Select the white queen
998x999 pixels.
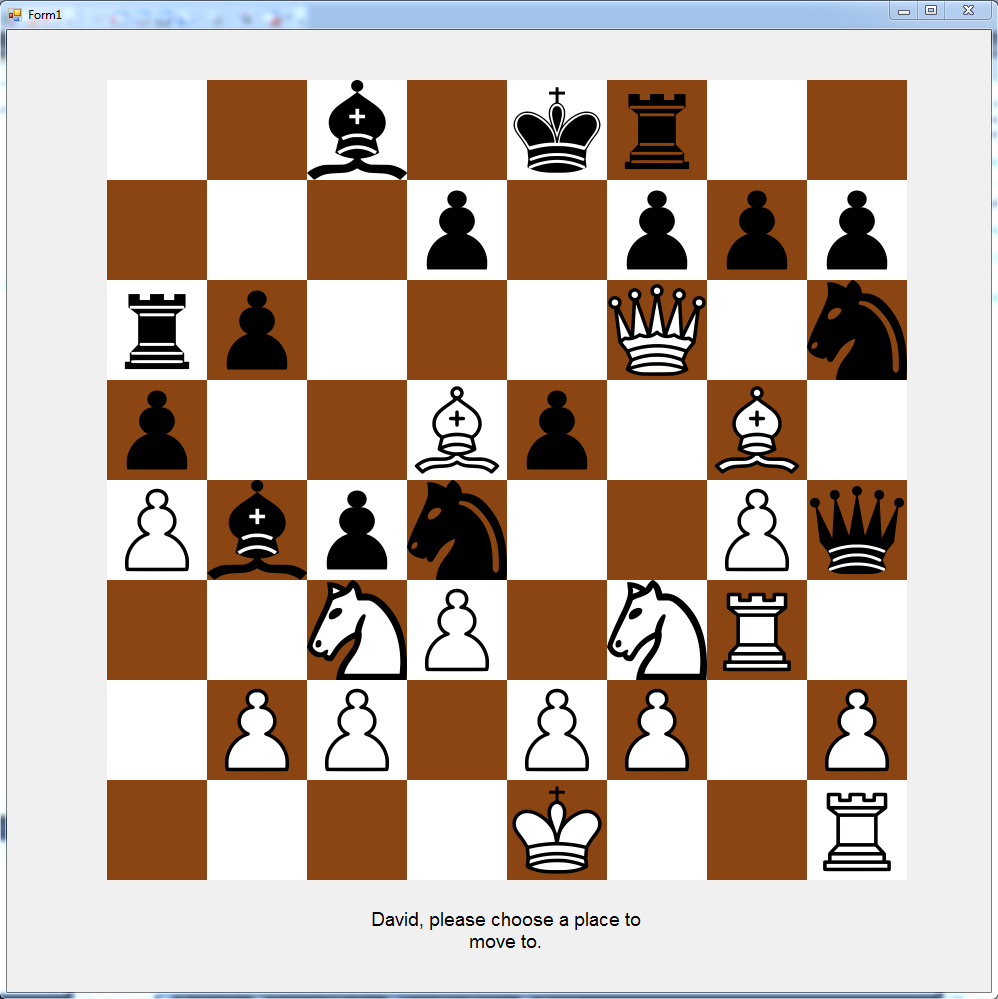(x=657, y=330)
